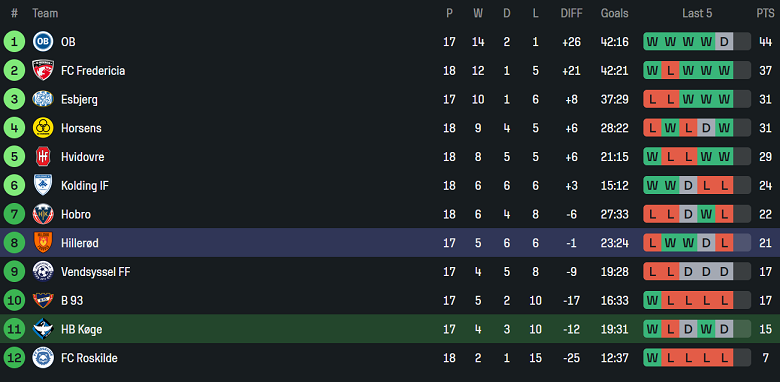Screen dimensions: 780x382
Task: Sort standings by DIFF column header
Action: pos(571,13)
